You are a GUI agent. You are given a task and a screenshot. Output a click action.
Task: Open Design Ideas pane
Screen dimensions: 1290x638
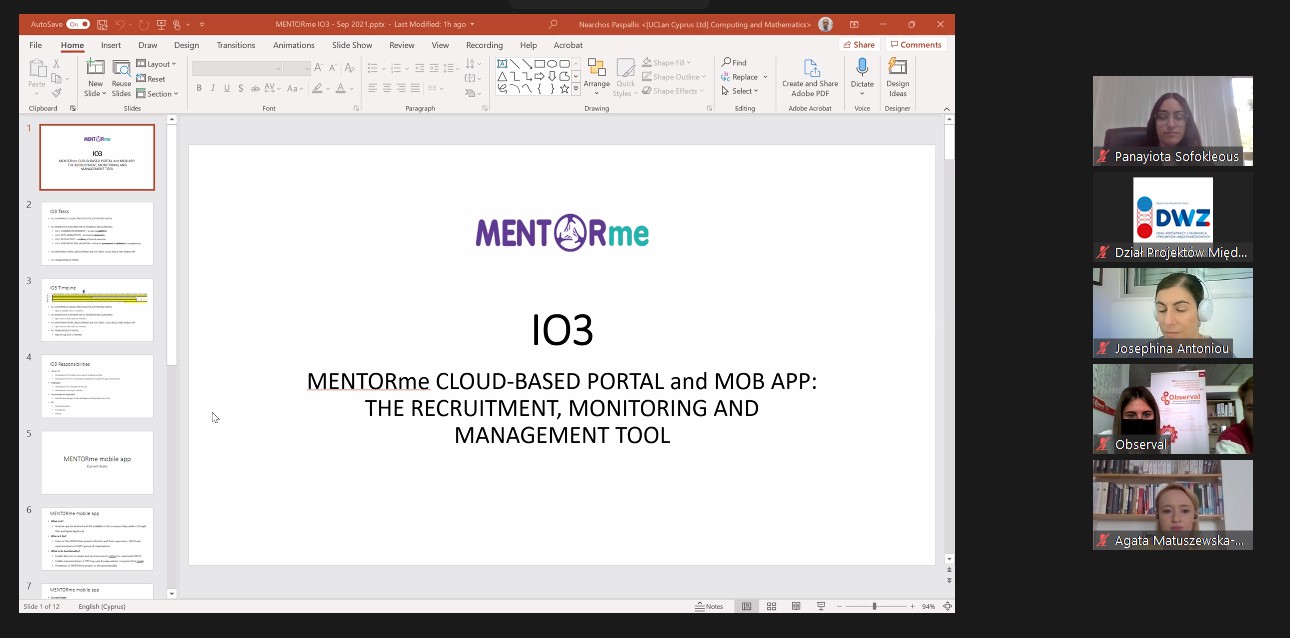[x=898, y=79]
